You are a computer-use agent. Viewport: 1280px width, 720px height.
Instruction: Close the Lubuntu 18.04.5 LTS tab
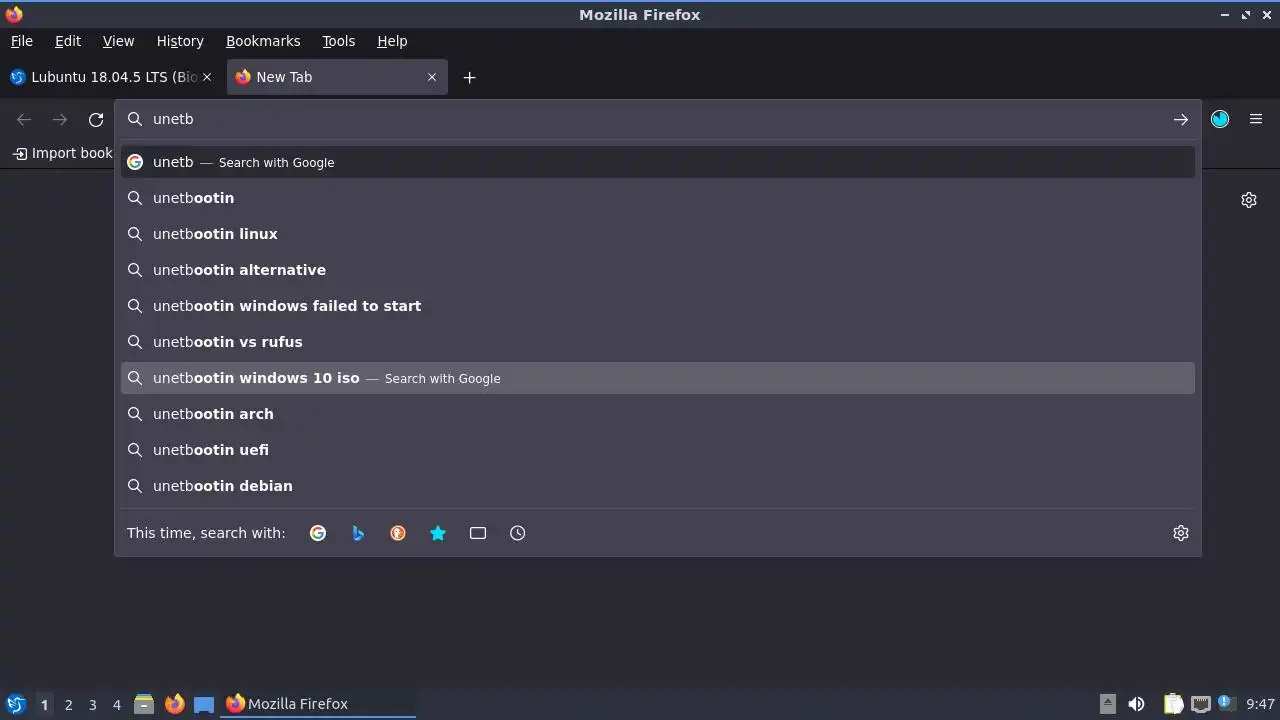point(207,77)
